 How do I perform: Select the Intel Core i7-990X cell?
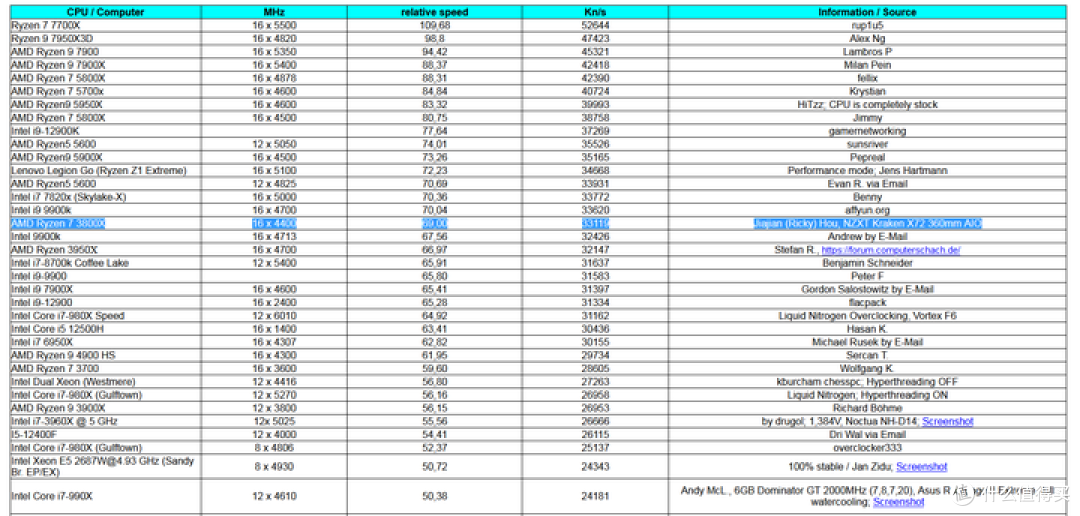[x=105, y=496]
